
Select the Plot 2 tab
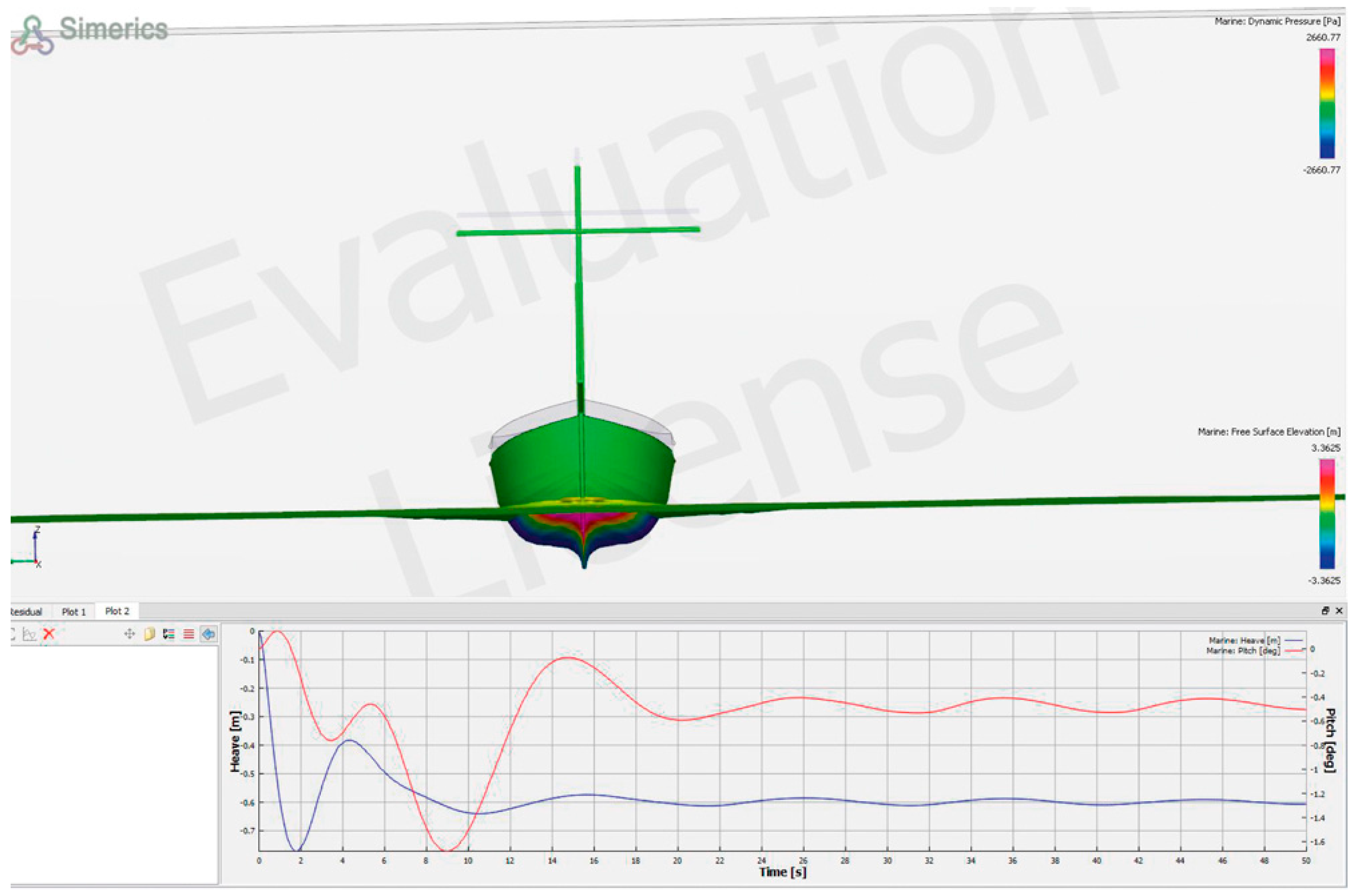pos(117,611)
